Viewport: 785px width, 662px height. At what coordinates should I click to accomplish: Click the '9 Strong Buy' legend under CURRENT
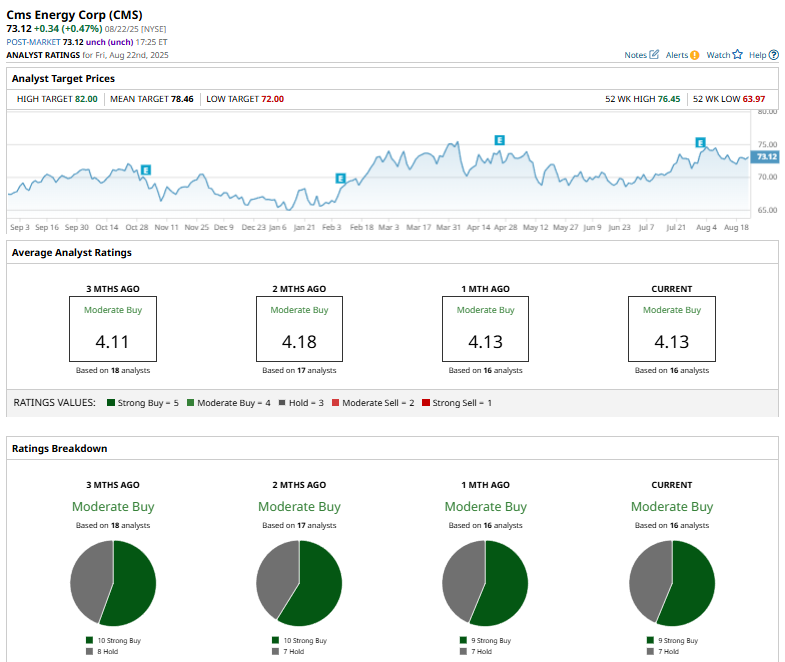pyautogui.click(x=672, y=640)
